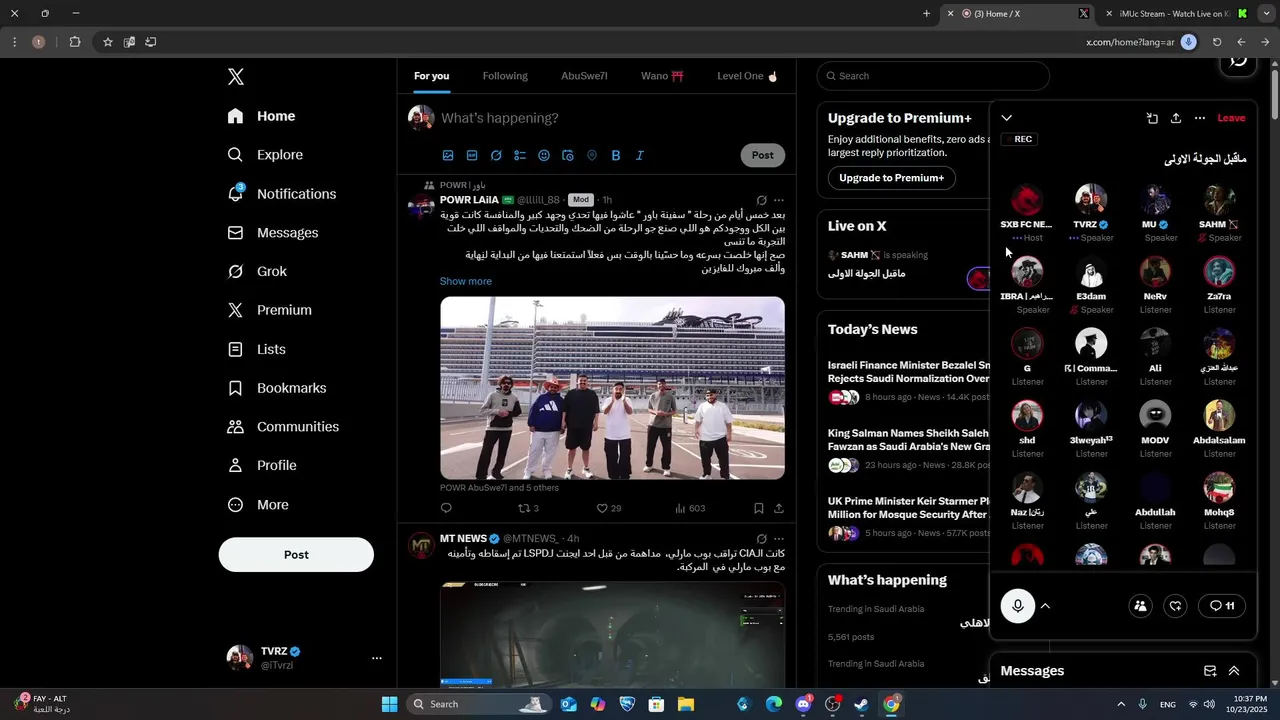Open Discord from taskbar
The height and width of the screenshot is (720, 1280).
[x=804, y=704]
